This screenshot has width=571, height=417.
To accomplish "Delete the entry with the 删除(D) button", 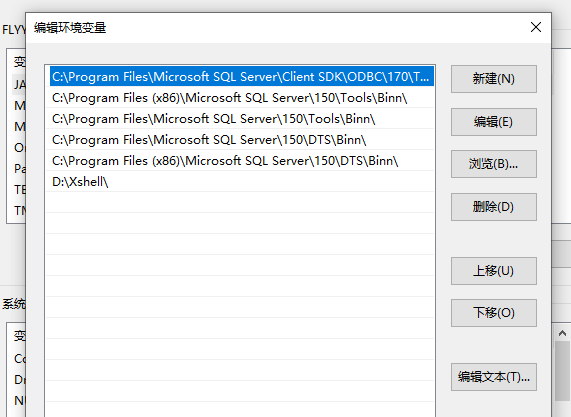I will (x=493, y=207).
